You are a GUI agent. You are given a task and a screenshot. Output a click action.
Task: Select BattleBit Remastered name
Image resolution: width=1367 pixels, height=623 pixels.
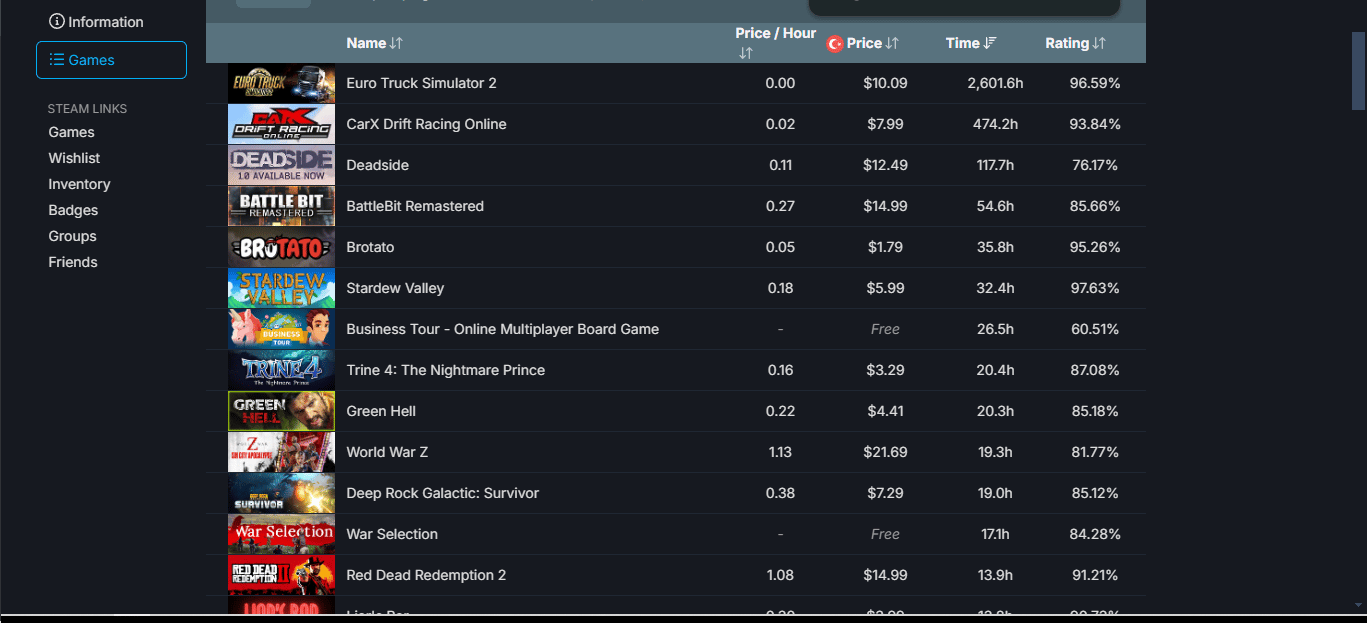point(415,206)
